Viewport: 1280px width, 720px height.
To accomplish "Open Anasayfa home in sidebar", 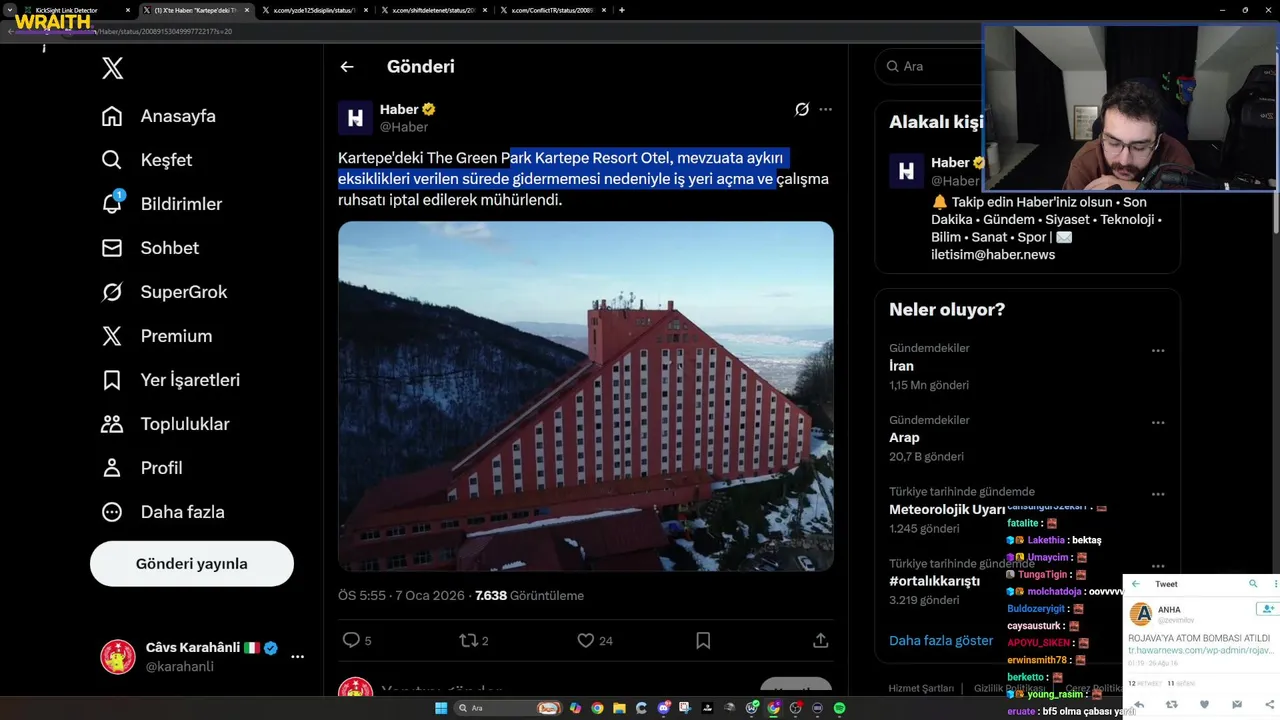I will pyautogui.click(x=159, y=116).
